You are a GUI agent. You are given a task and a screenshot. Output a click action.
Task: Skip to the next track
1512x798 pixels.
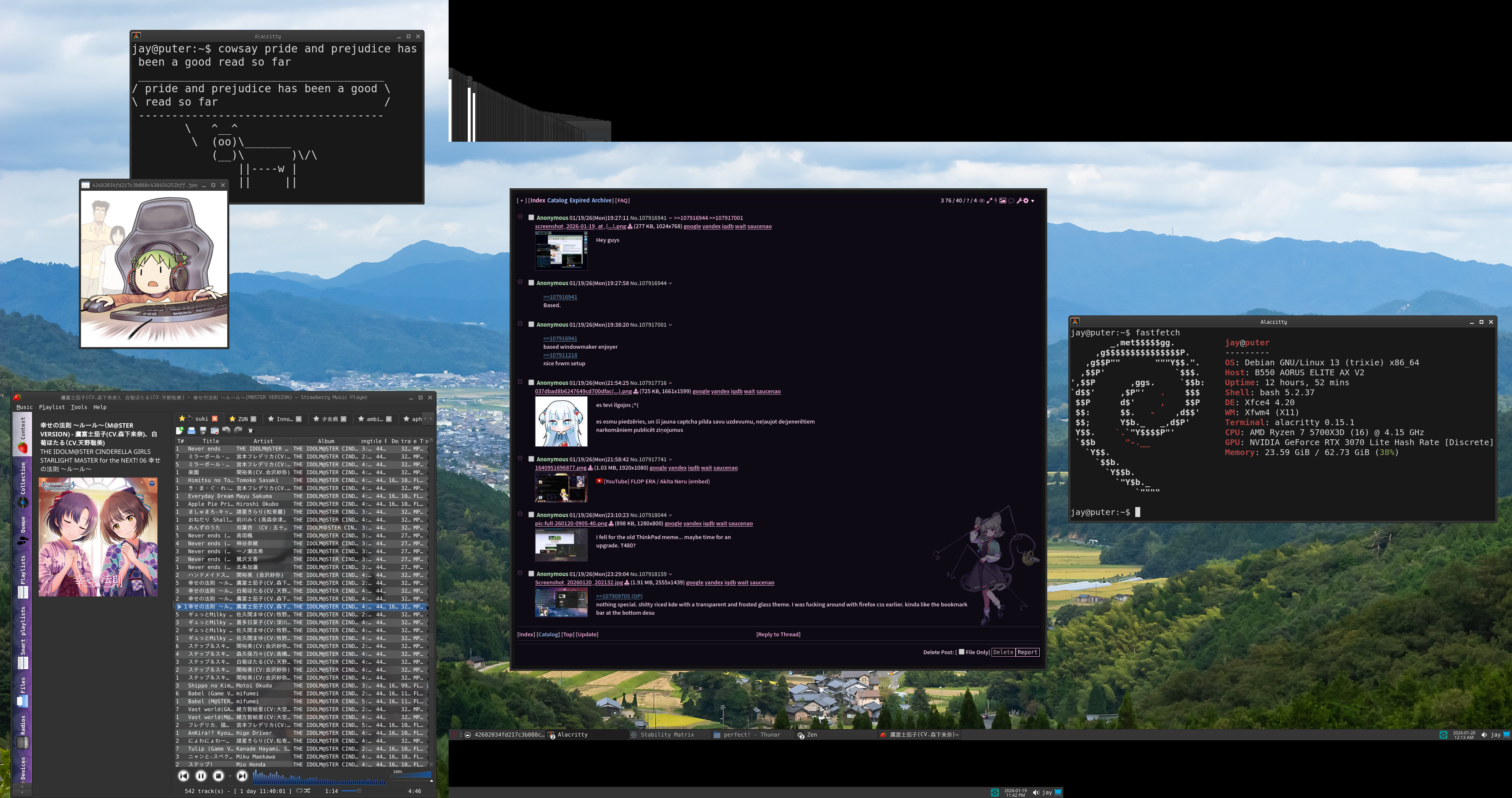pos(242,776)
